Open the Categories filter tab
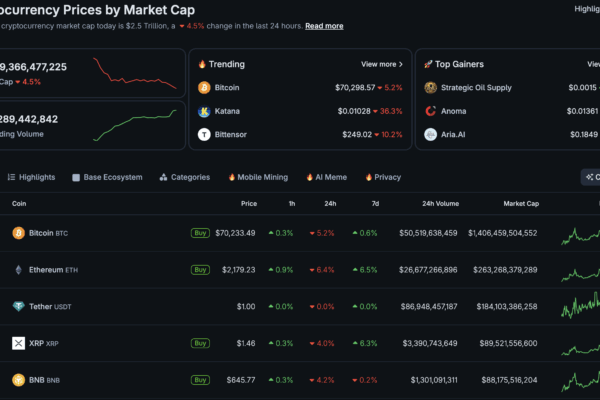The height and width of the screenshot is (400, 600). click(x=184, y=177)
